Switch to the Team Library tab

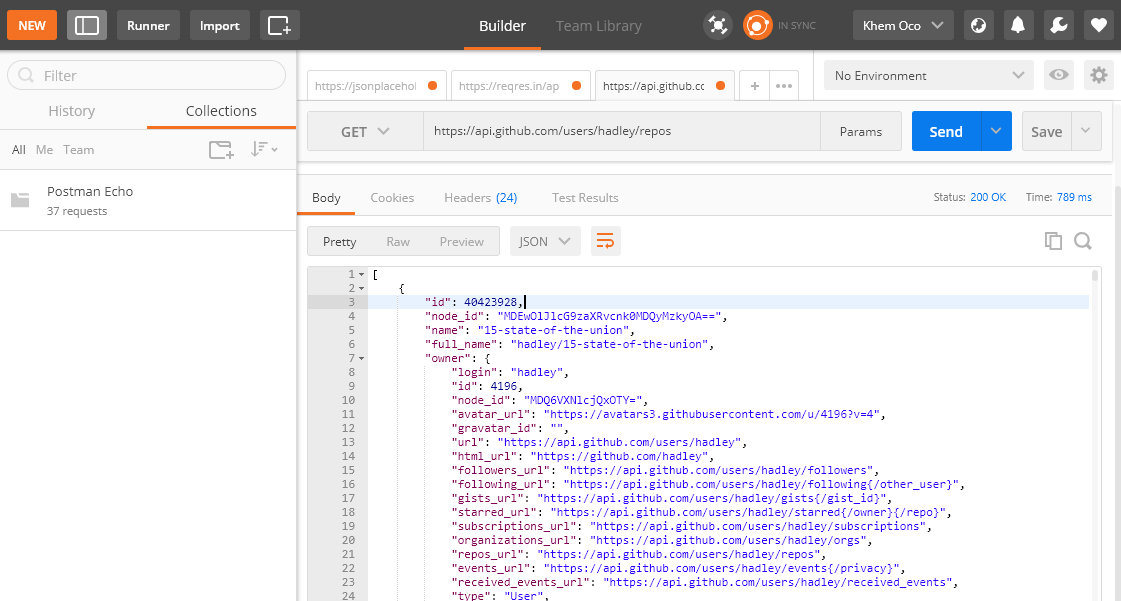[x=598, y=26]
